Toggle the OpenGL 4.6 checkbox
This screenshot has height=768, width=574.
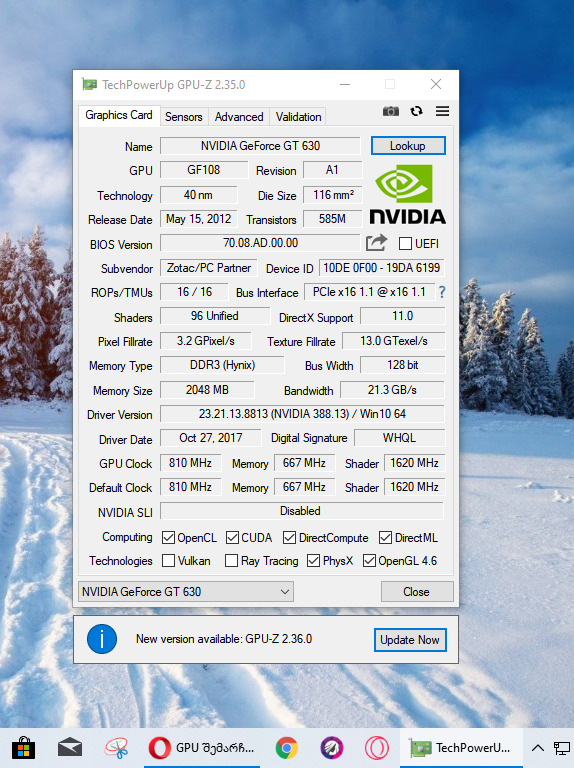pyautogui.click(x=369, y=560)
